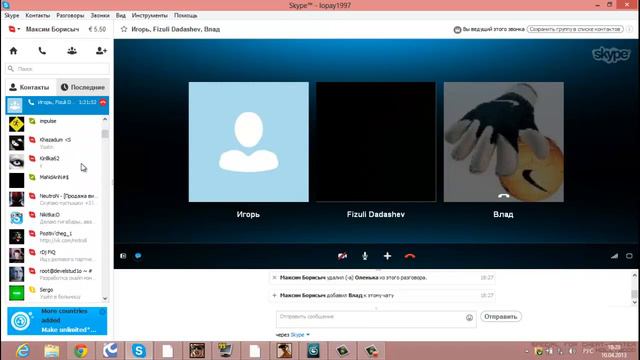Toggle the crossed-out video camera button
Screen dimensions: 640x360
[342, 256]
